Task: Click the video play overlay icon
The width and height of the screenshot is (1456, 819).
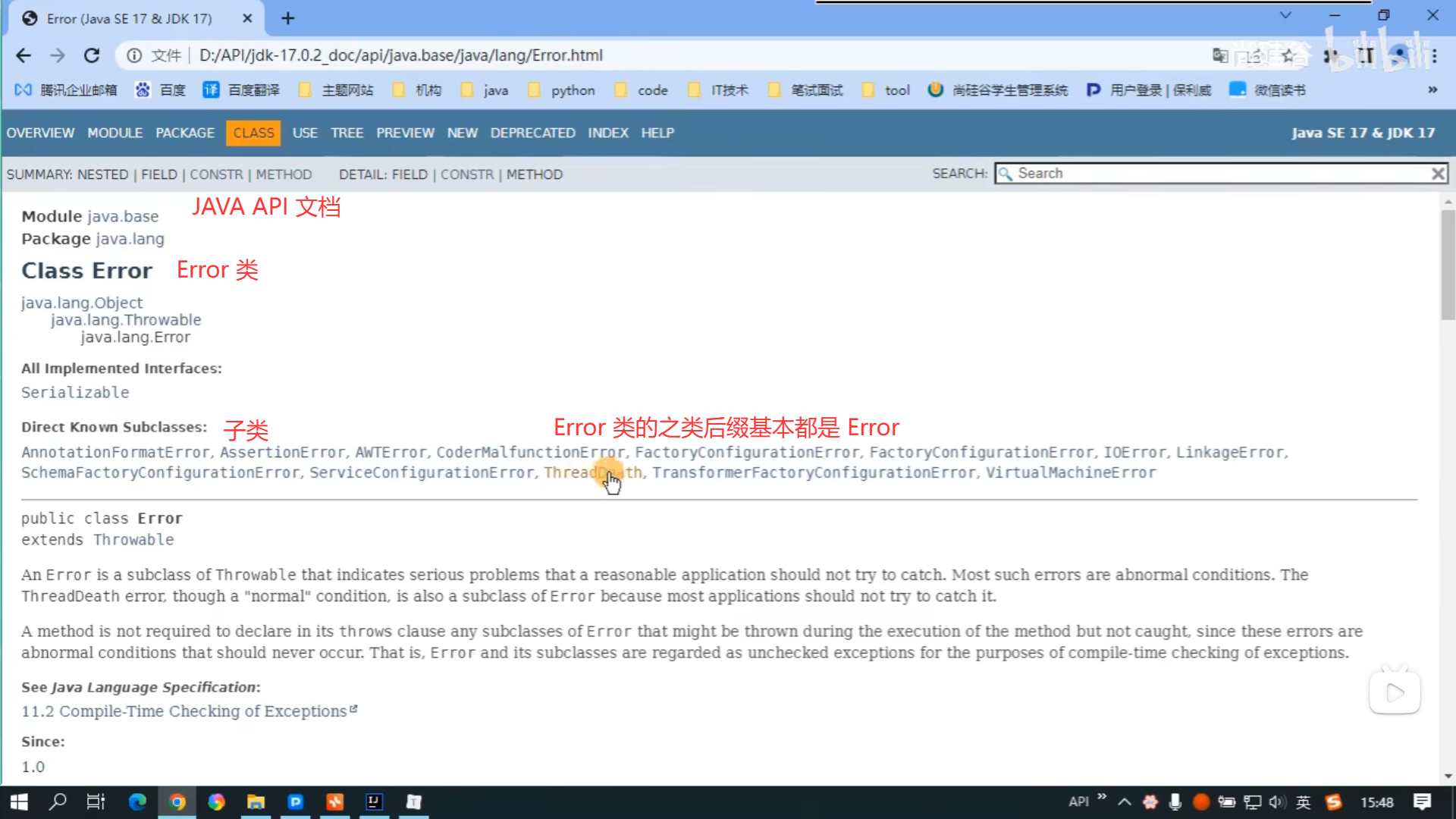Action: pos(1394,692)
